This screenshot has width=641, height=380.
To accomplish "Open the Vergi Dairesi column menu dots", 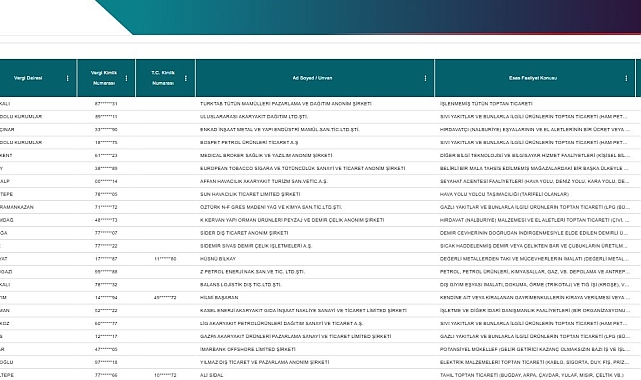I will (x=67, y=78).
